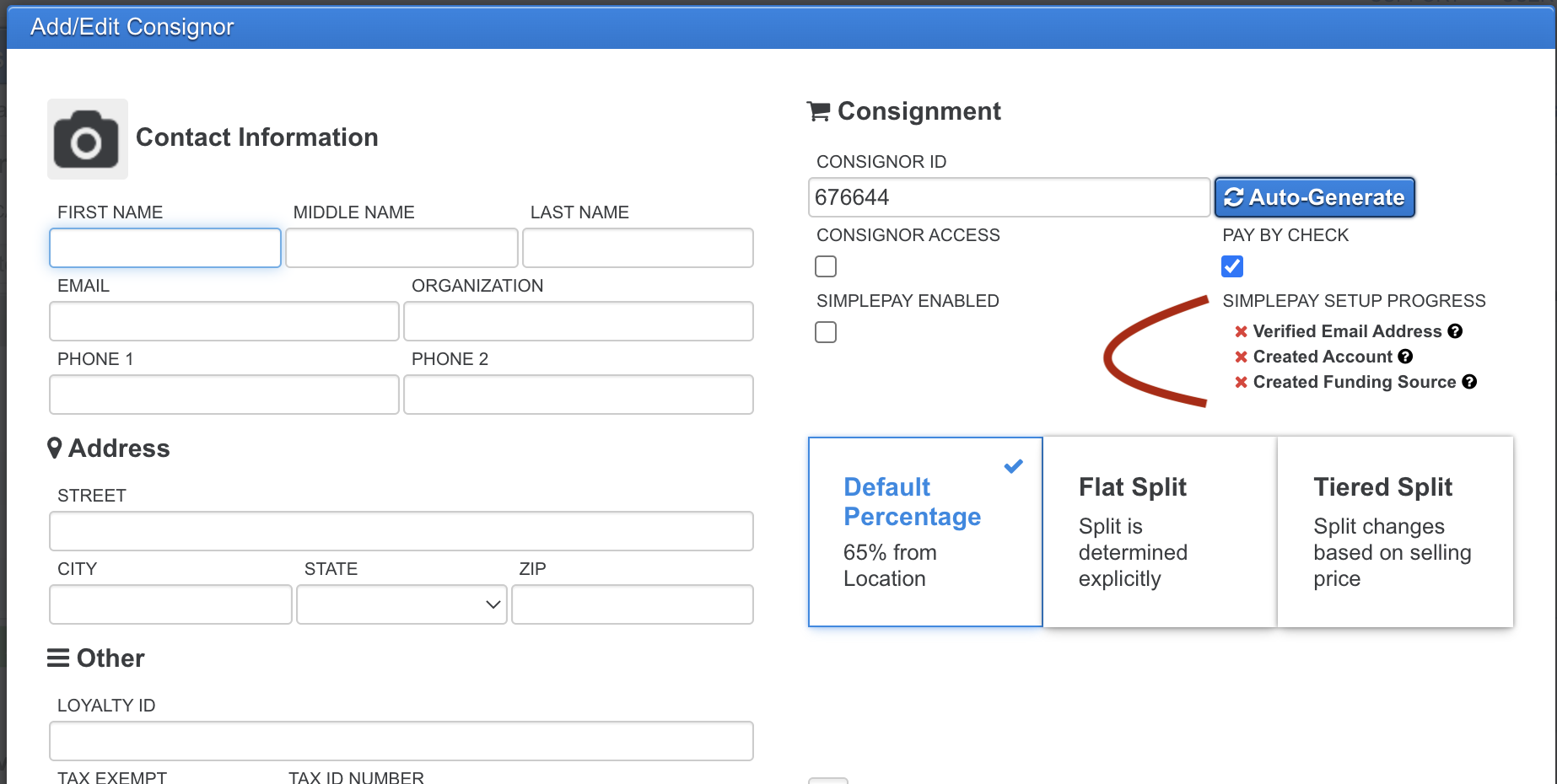This screenshot has width=1557, height=784.
Task: Enable the SimplePay Enabled checkbox
Action: [826, 332]
